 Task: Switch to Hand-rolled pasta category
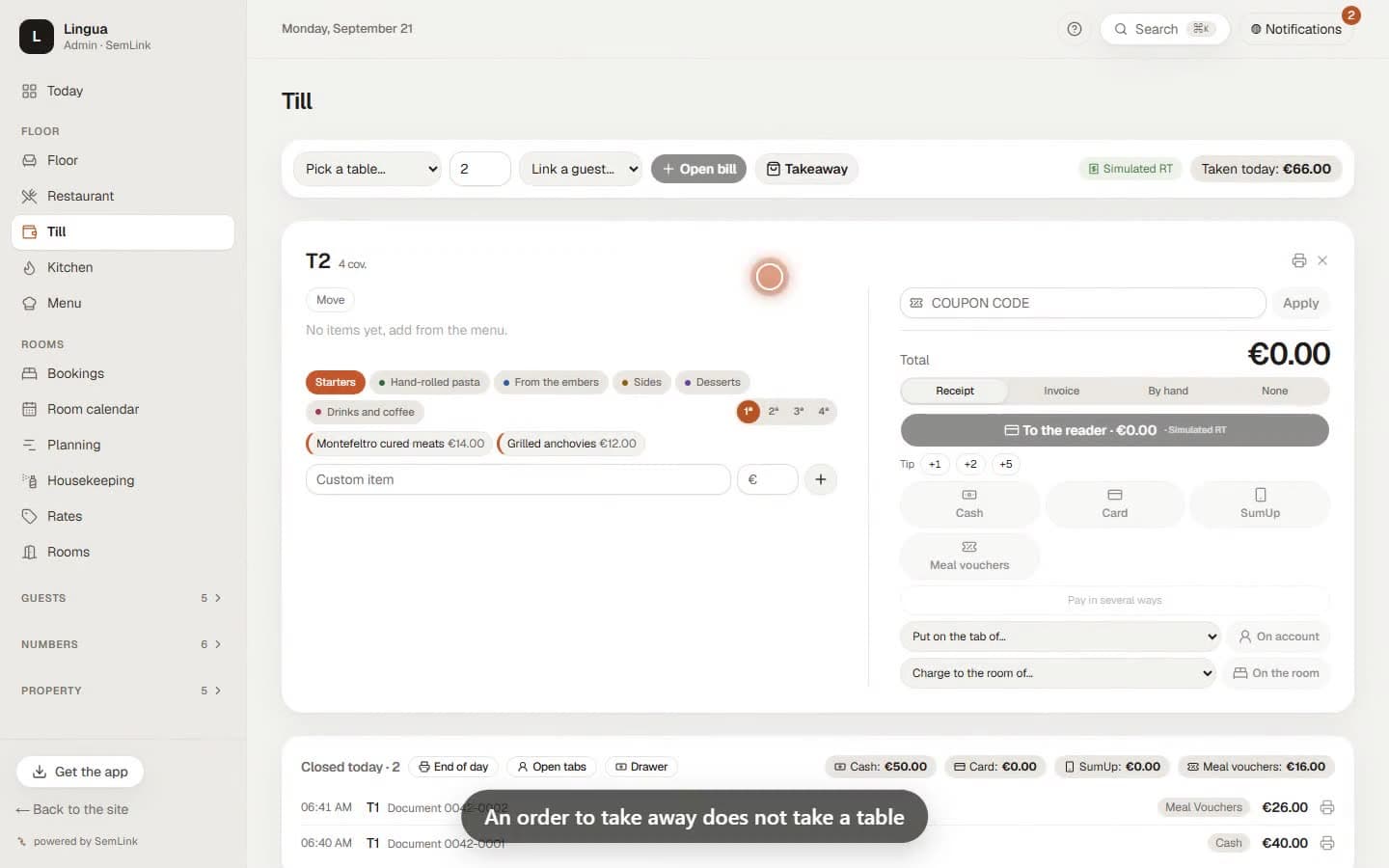pos(429,382)
